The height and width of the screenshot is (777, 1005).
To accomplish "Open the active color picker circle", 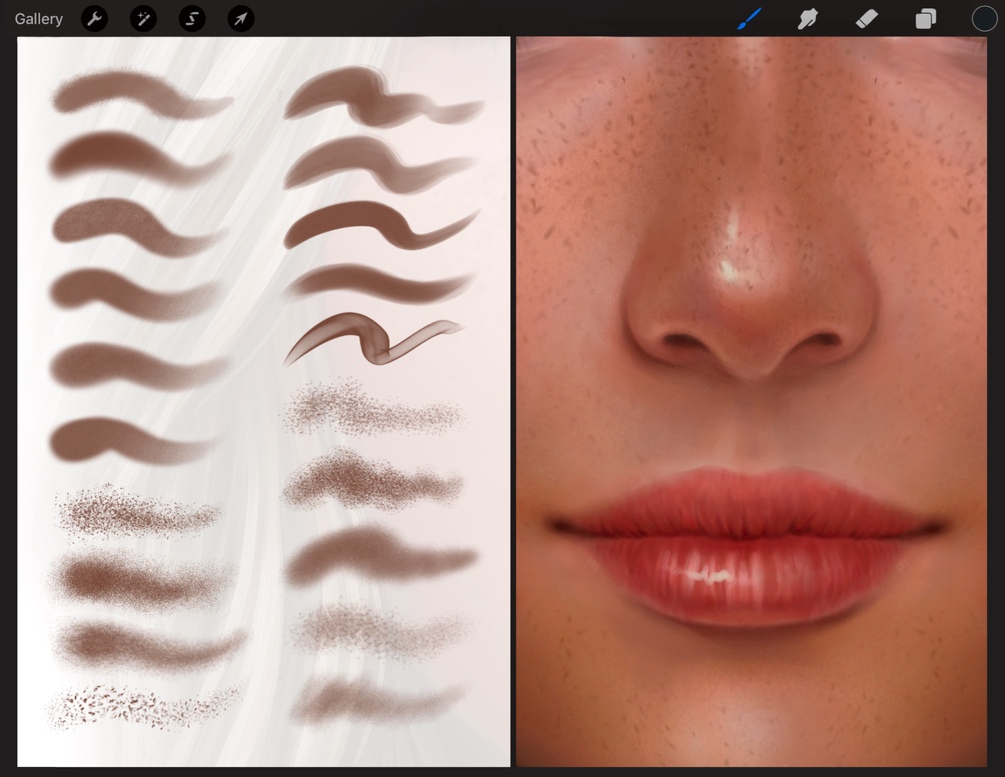I will pos(984,19).
